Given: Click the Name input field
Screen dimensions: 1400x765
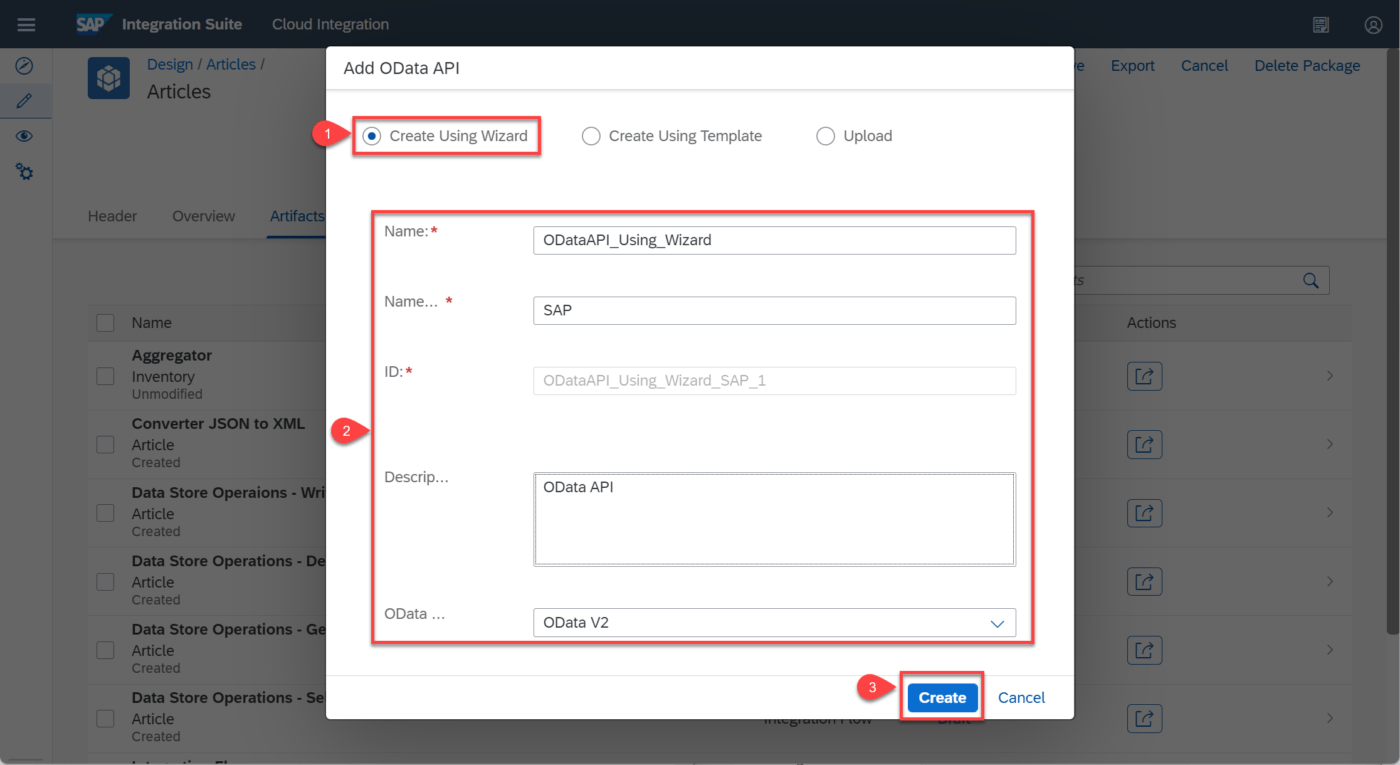Looking at the screenshot, I should pyautogui.click(x=774, y=240).
